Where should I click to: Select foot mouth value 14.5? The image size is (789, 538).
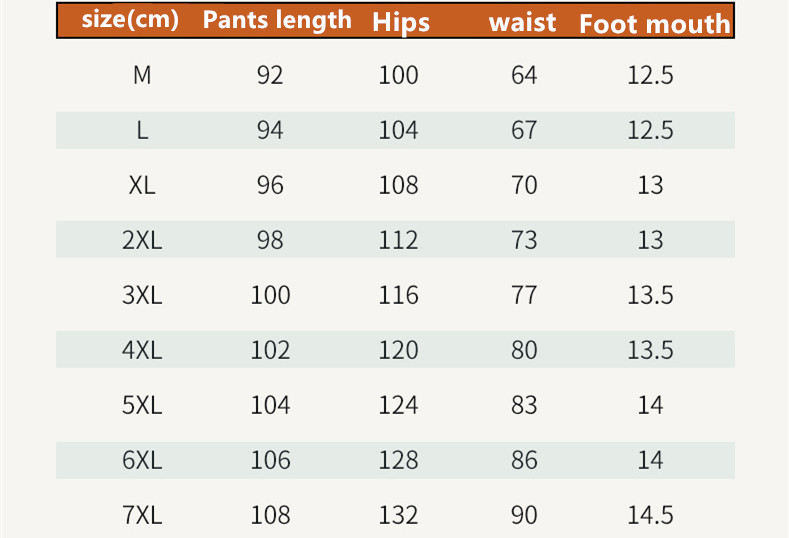(x=650, y=515)
